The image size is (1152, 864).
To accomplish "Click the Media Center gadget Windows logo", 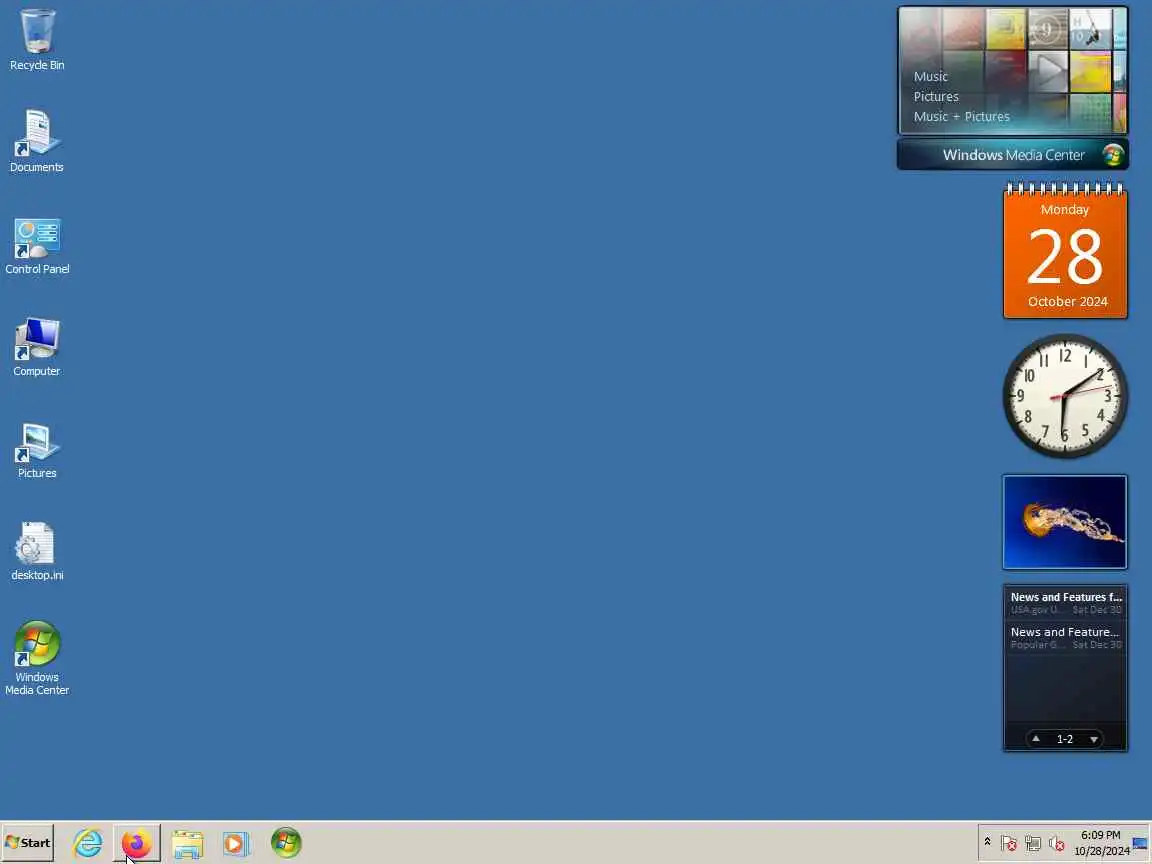I will 1113,155.
